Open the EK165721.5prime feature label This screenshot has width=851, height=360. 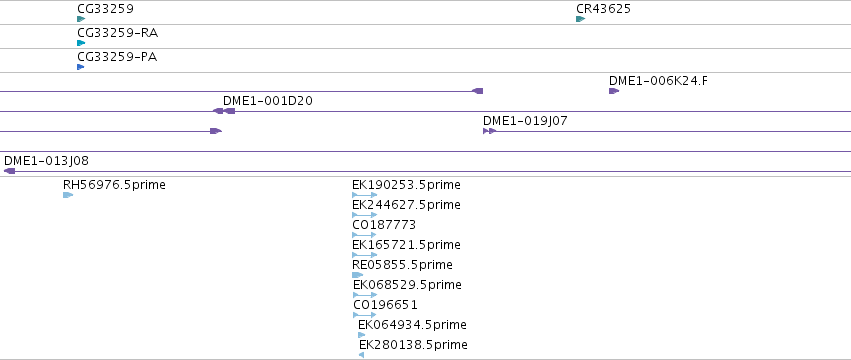[406, 245]
